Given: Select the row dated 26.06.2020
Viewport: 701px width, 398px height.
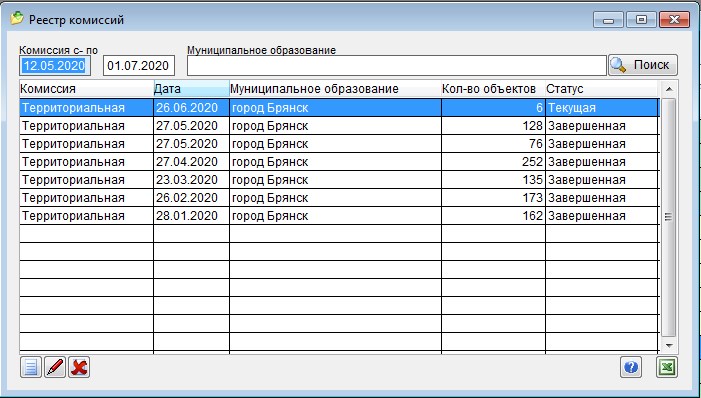Looking at the screenshot, I should 339,108.
